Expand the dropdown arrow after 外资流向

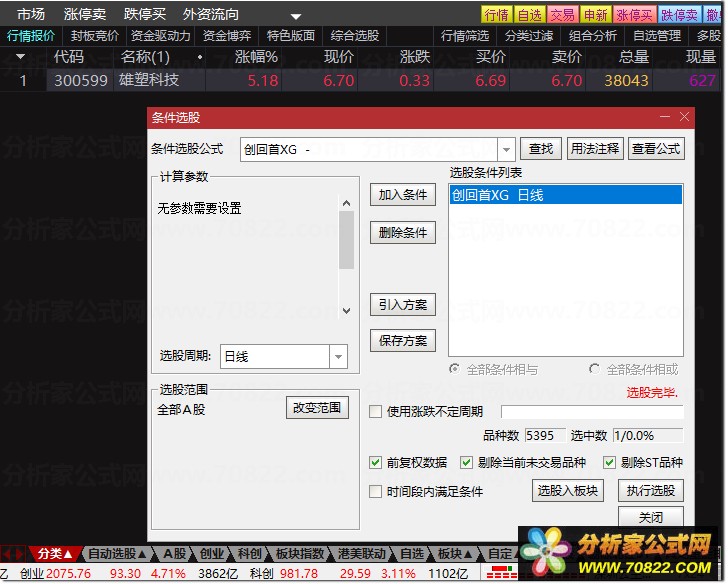[x=296, y=16]
